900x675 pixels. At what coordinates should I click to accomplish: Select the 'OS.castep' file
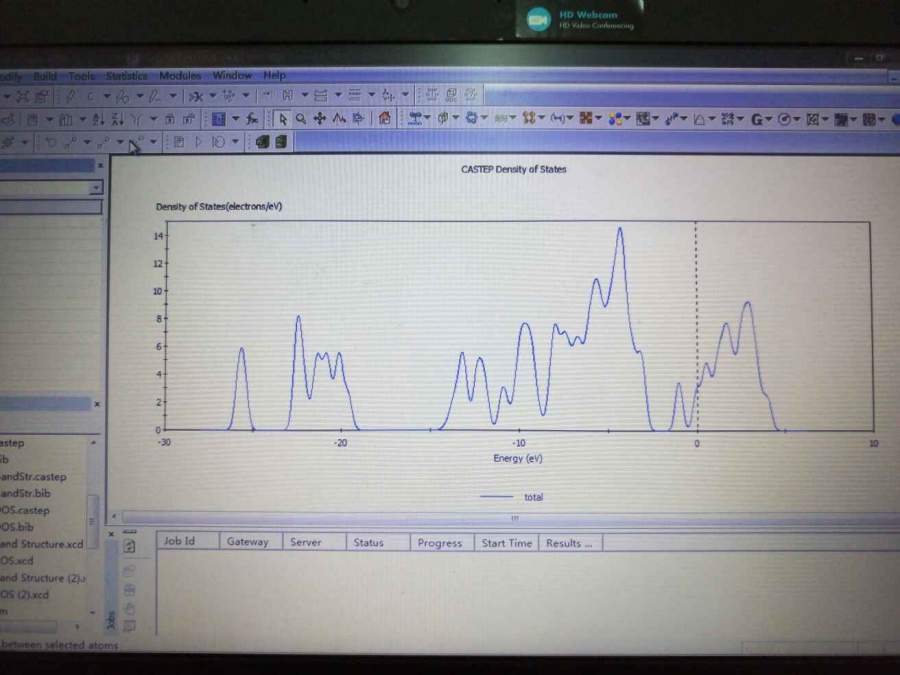[25, 510]
